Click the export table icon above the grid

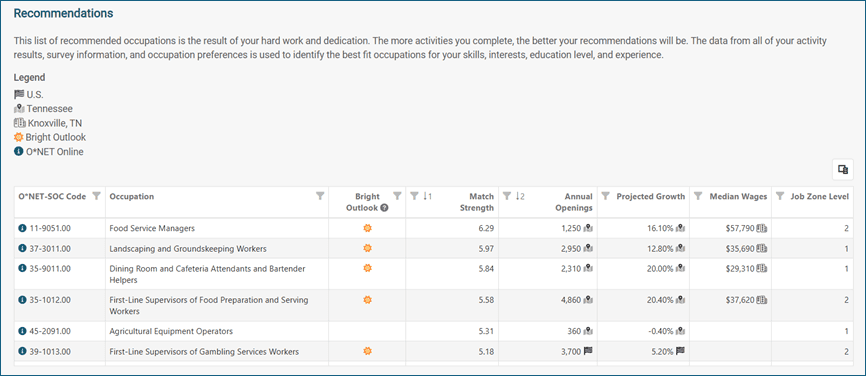pyautogui.click(x=843, y=170)
